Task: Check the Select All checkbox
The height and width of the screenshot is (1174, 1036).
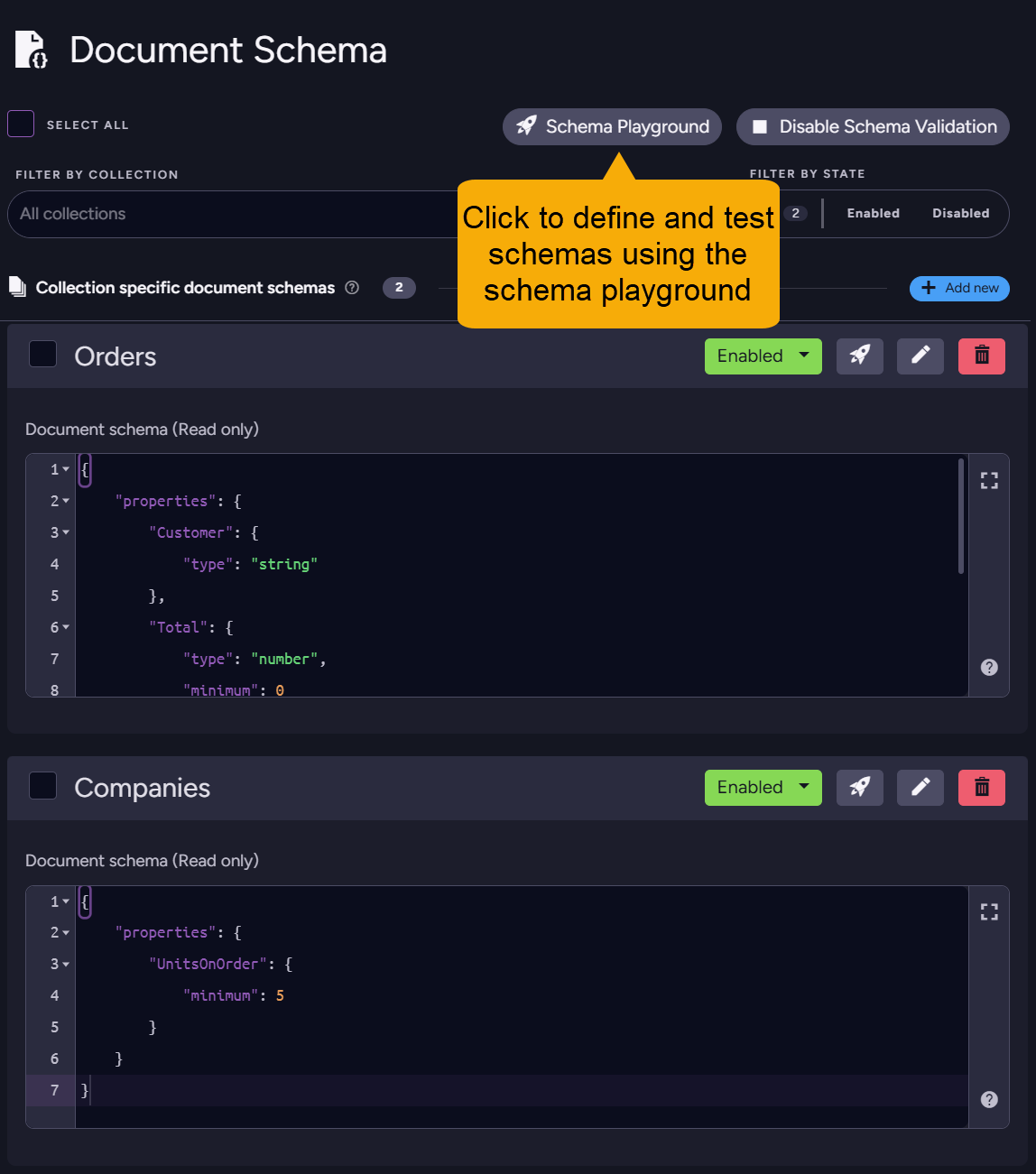Action: click(21, 124)
